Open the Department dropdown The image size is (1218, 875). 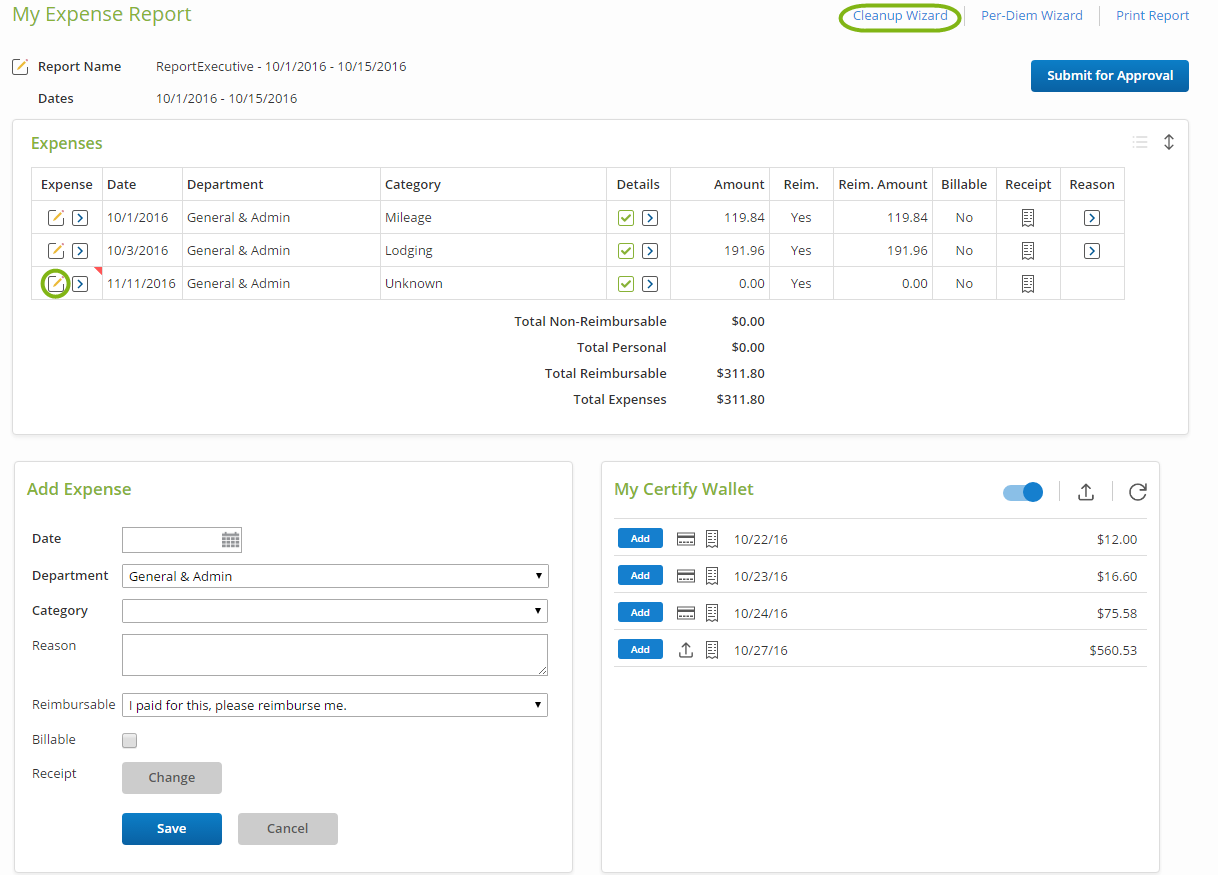click(335, 576)
